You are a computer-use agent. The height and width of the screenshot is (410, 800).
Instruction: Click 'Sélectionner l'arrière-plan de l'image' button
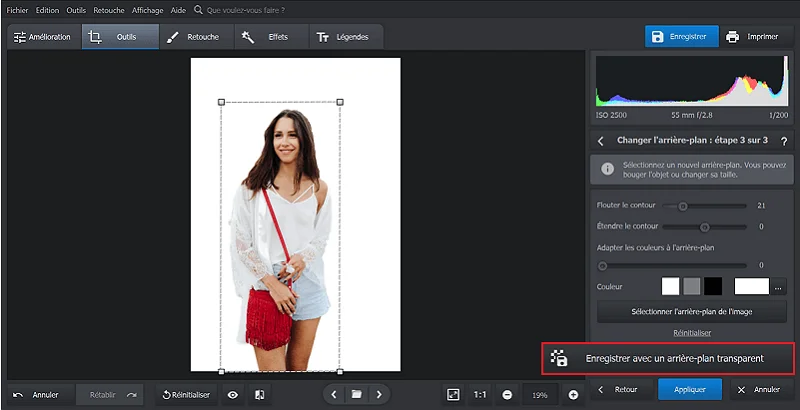[x=692, y=312]
